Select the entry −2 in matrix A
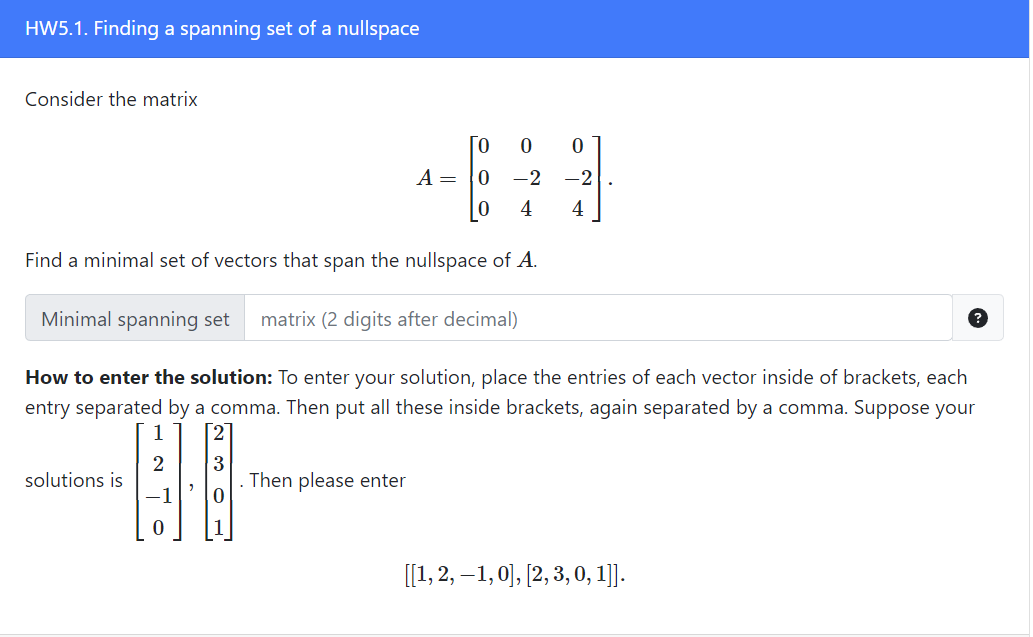 tap(526, 177)
